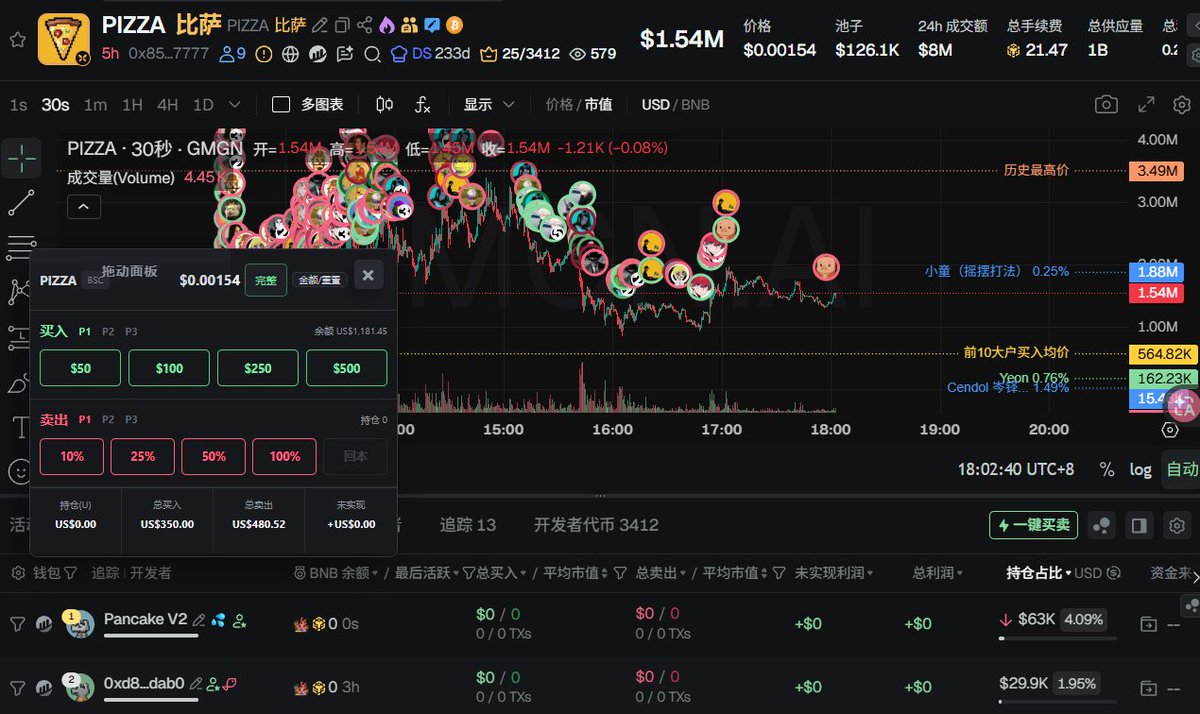1200x714 pixels.
Task: Select text annotation tool
Action: (22, 427)
